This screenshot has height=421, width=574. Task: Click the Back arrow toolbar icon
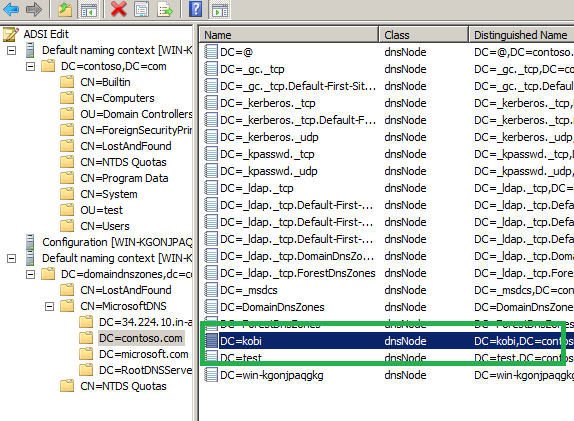tap(11, 9)
